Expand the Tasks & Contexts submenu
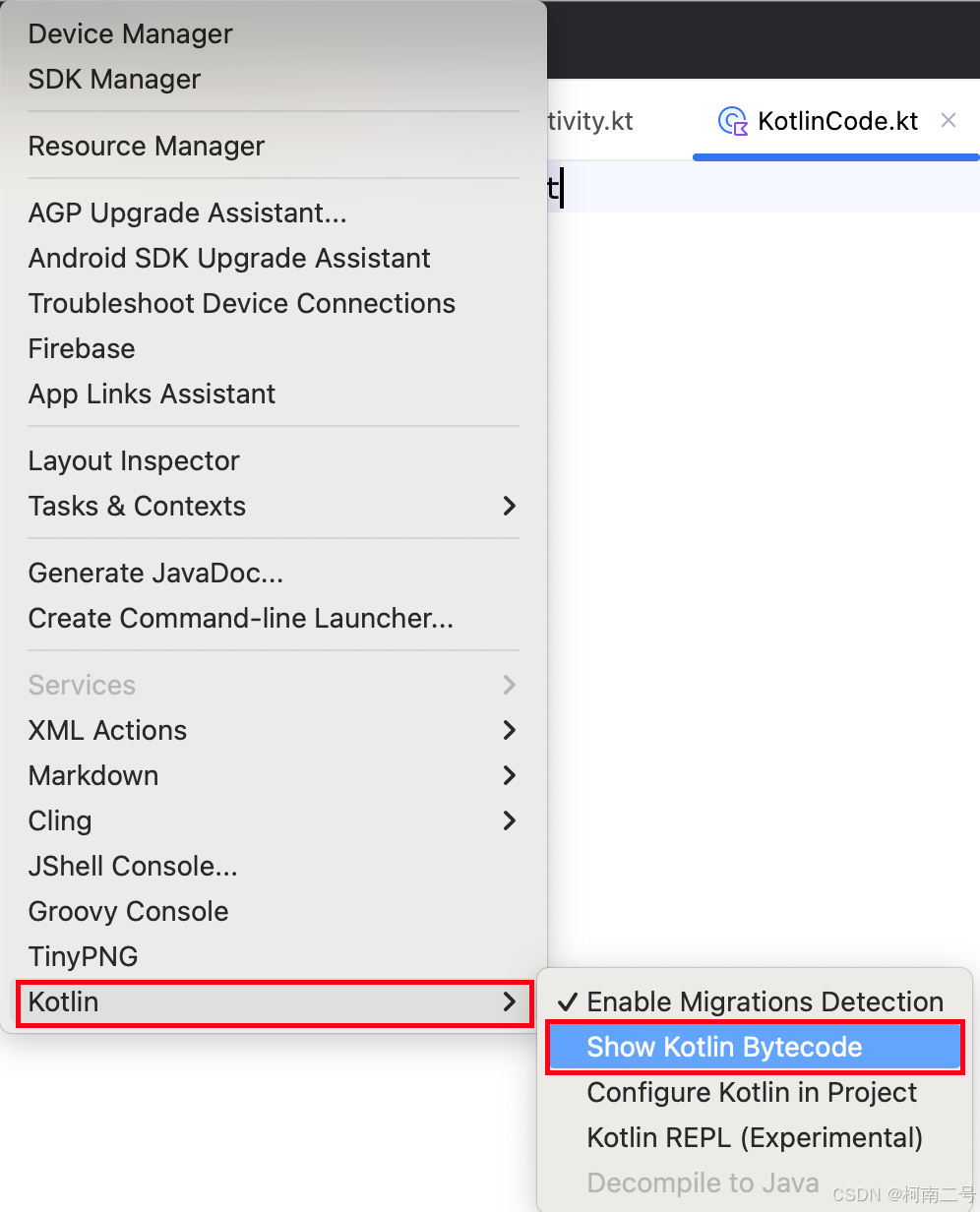The image size is (980, 1212). pos(137,506)
